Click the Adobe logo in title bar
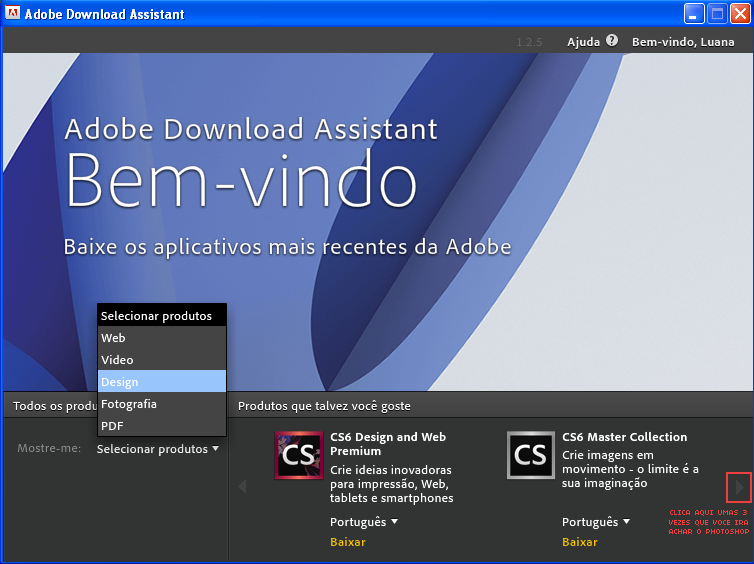The height and width of the screenshot is (564, 754). click(x=12, y=14)
